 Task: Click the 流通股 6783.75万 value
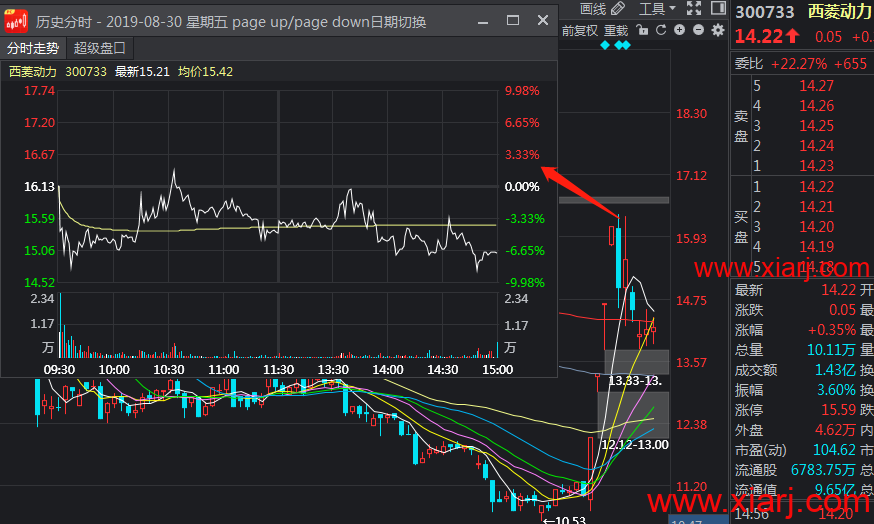tap(823, 470)
